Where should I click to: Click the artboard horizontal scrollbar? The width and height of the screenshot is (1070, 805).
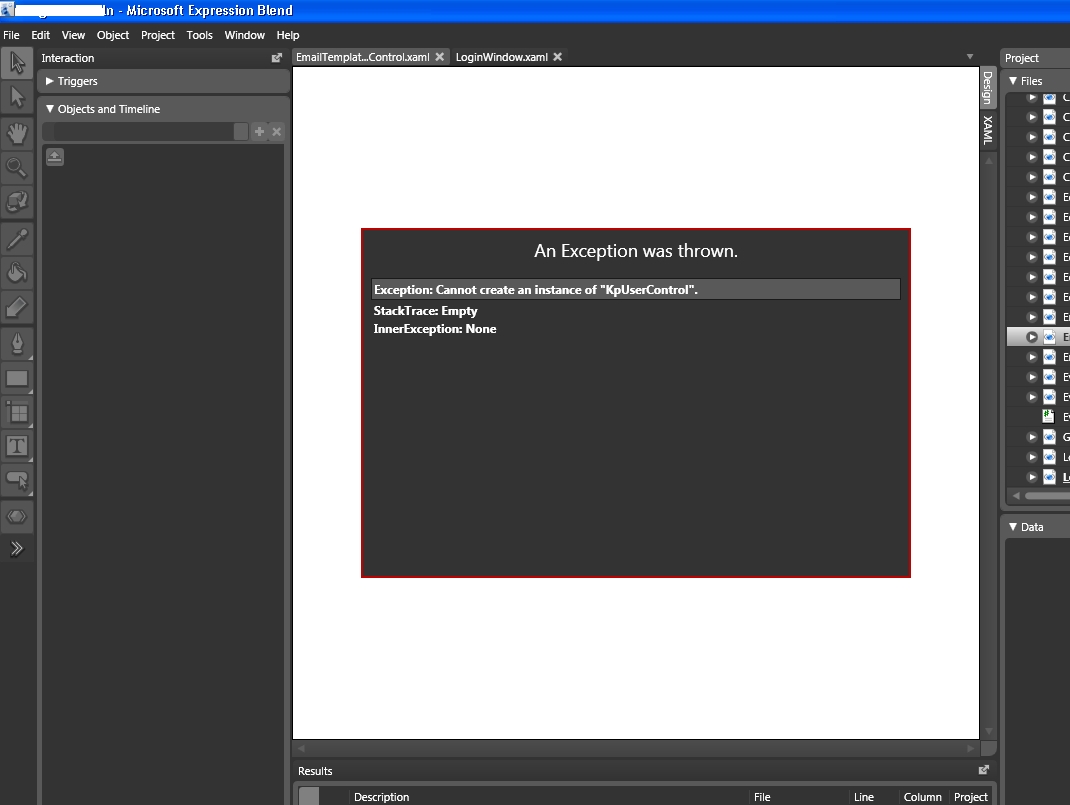[636, 748]
